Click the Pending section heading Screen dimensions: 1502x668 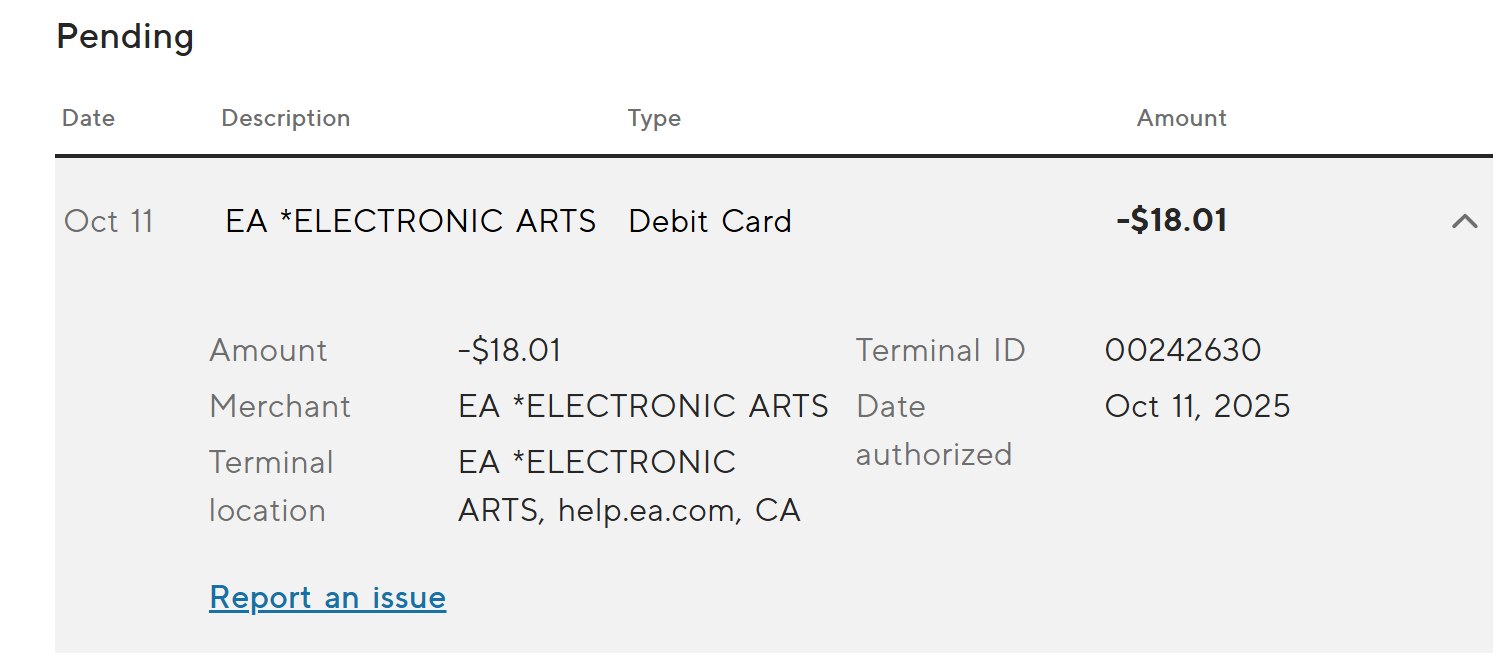click(x=125, y=37)
